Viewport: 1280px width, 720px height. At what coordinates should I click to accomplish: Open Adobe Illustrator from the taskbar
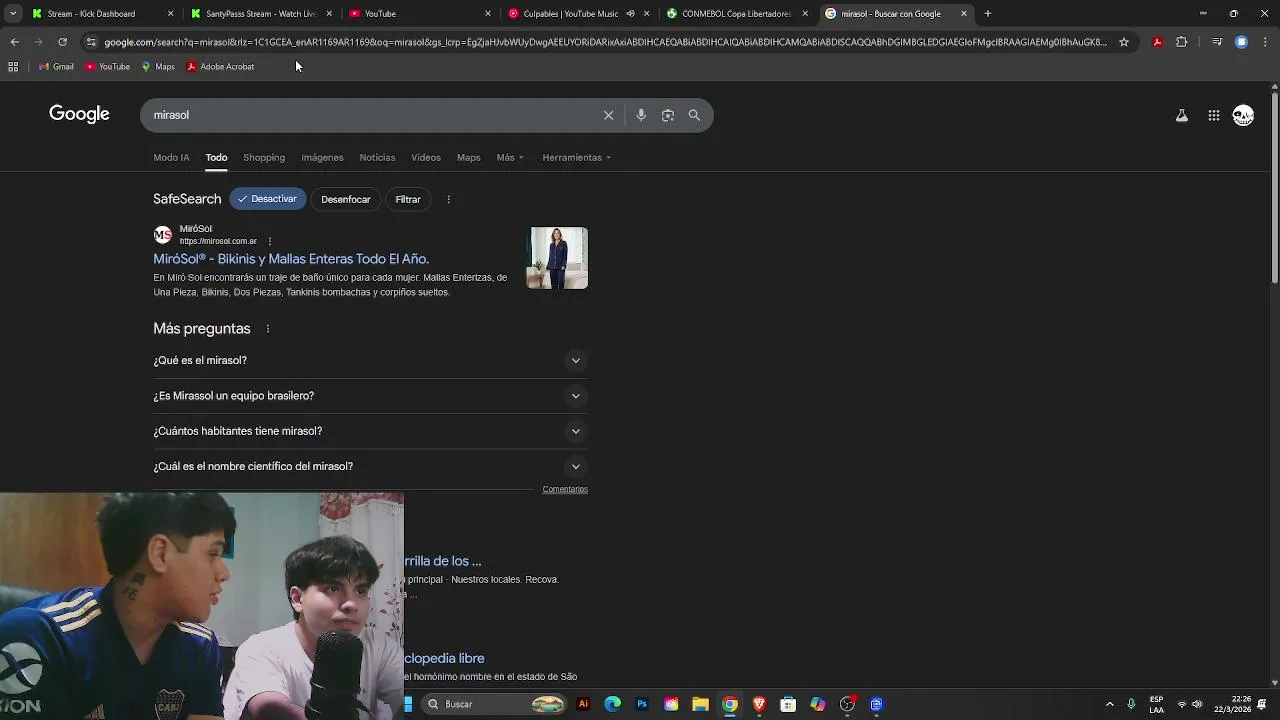(583, 704)
